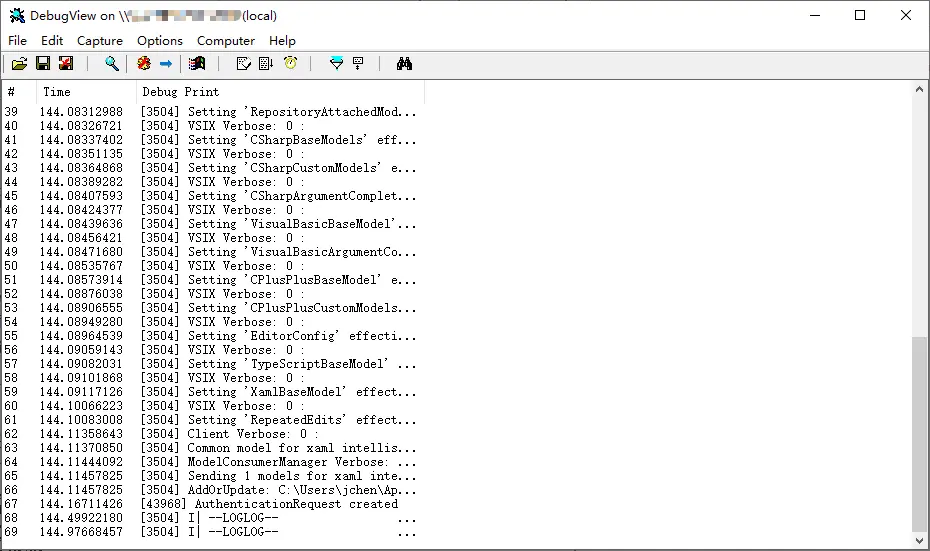Select row 63 'Common model for xaml intellis...' line

tap(211, 448)
